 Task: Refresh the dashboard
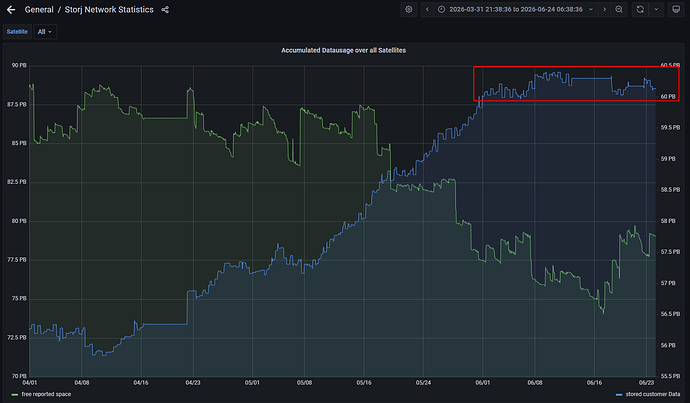(x=640, y=9)
